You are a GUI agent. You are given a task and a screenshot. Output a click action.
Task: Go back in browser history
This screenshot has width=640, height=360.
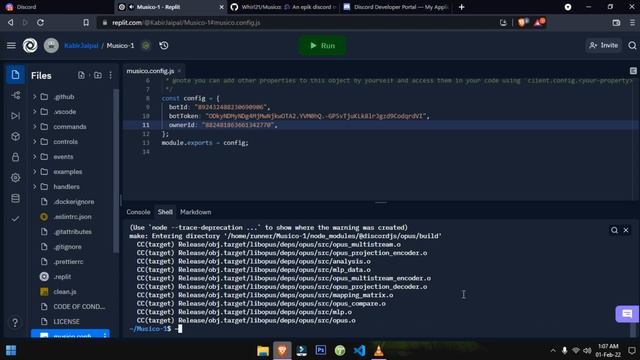coord(11,22)
